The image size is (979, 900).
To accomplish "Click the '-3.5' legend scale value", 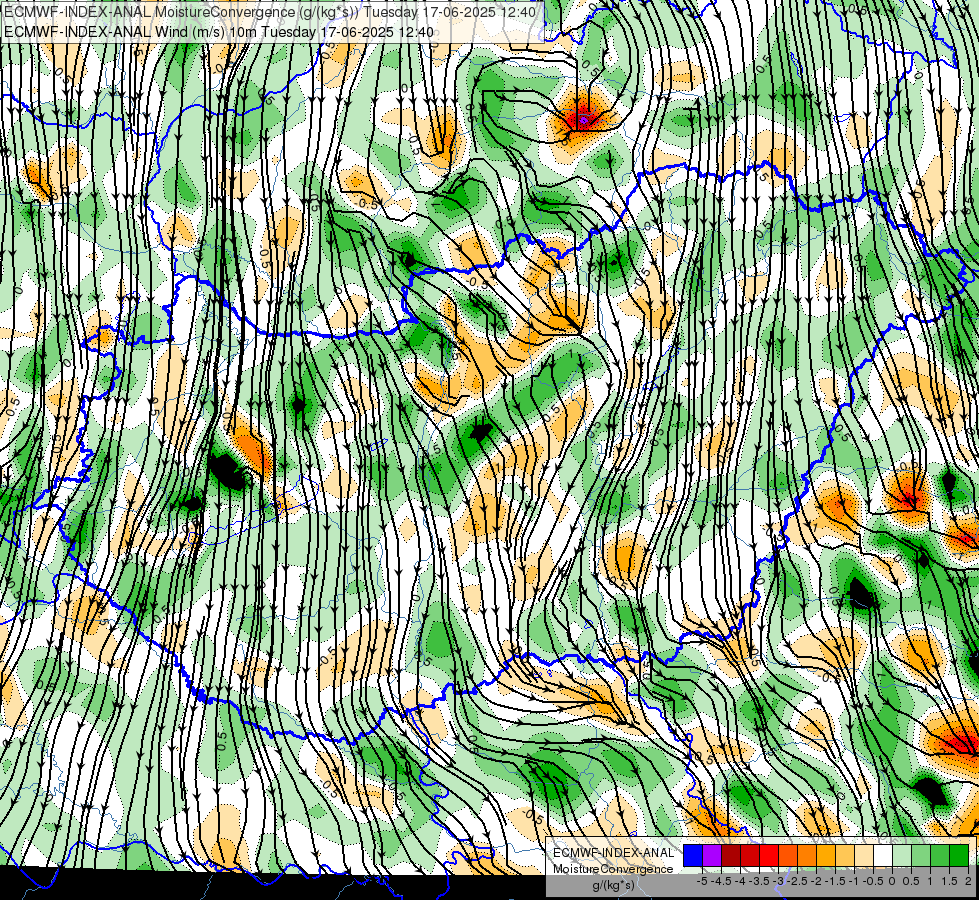I will [x=759, y=881].
